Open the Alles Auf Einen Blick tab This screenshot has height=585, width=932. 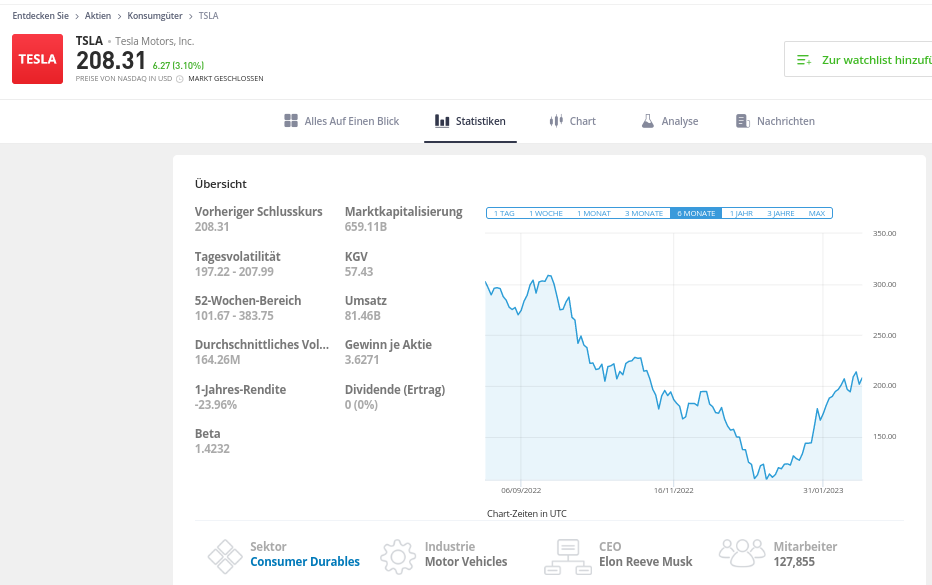tap(342, 121)
